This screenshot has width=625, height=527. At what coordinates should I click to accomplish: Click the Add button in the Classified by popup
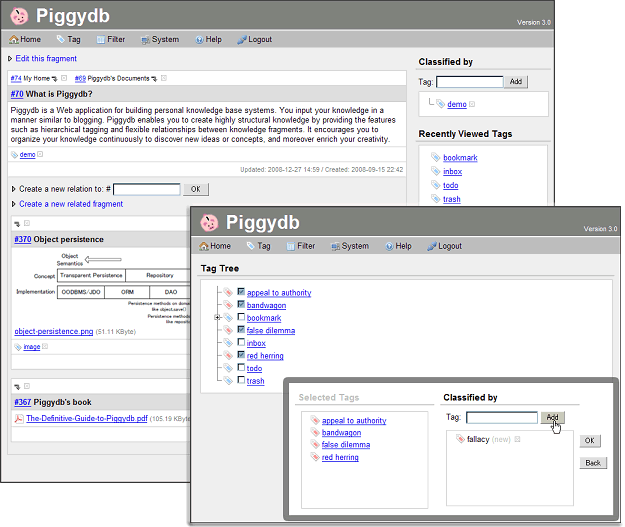(x=552, y=417)
